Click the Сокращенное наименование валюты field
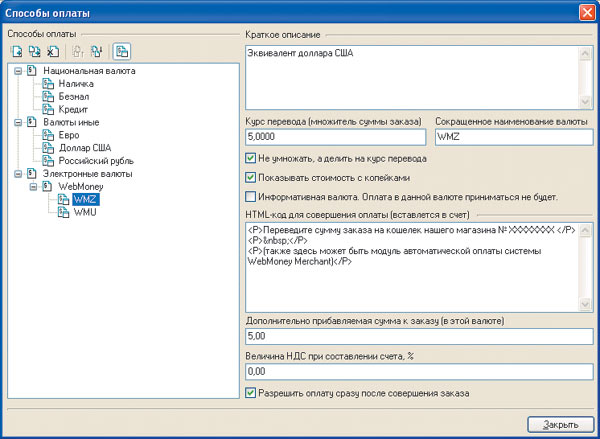Screen dimensions: 600x439 tap(514, 137)
